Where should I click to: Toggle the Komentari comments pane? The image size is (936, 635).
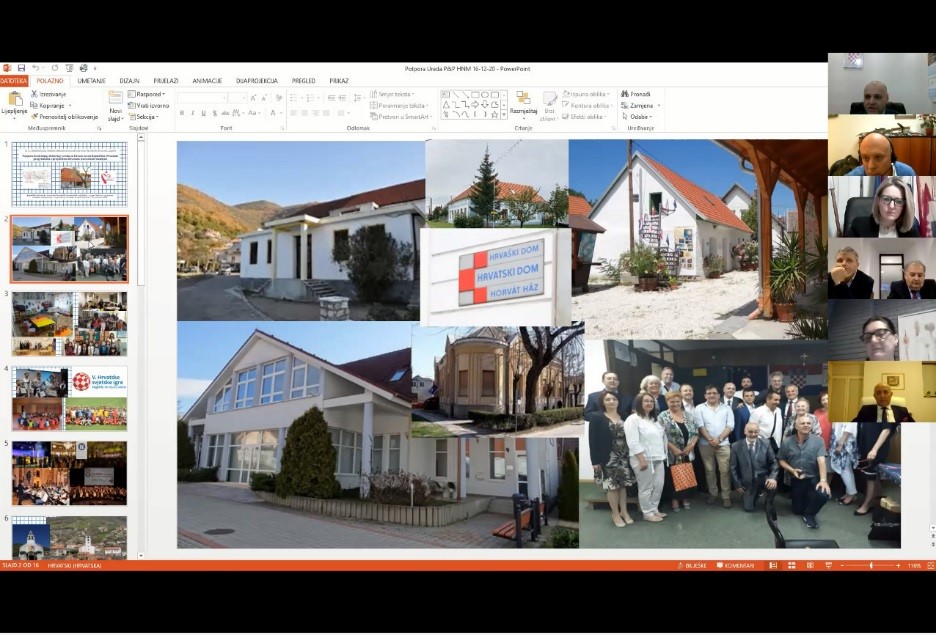coord(735,565)
